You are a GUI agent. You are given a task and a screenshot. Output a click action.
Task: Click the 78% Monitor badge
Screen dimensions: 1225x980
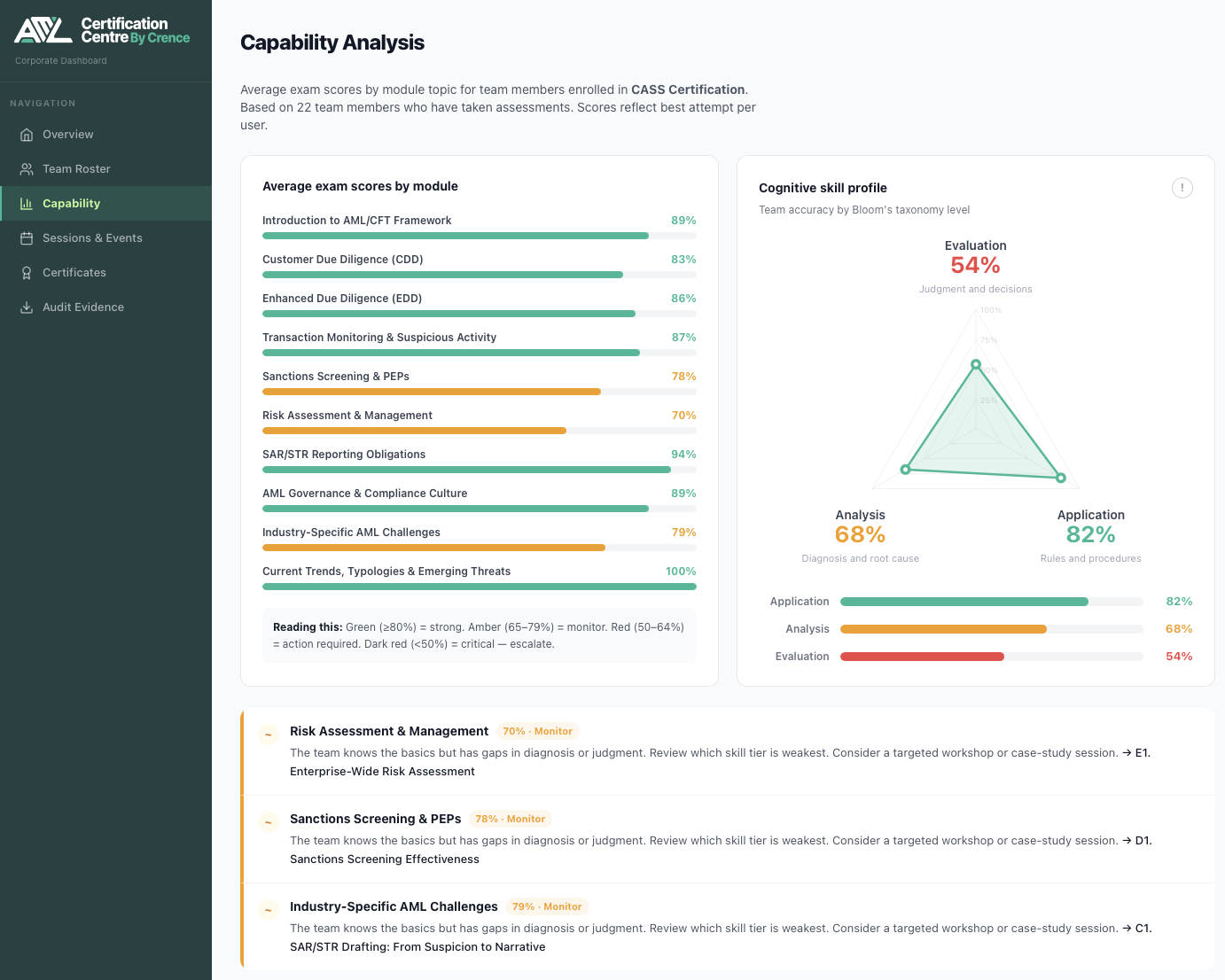coord(511,818)
